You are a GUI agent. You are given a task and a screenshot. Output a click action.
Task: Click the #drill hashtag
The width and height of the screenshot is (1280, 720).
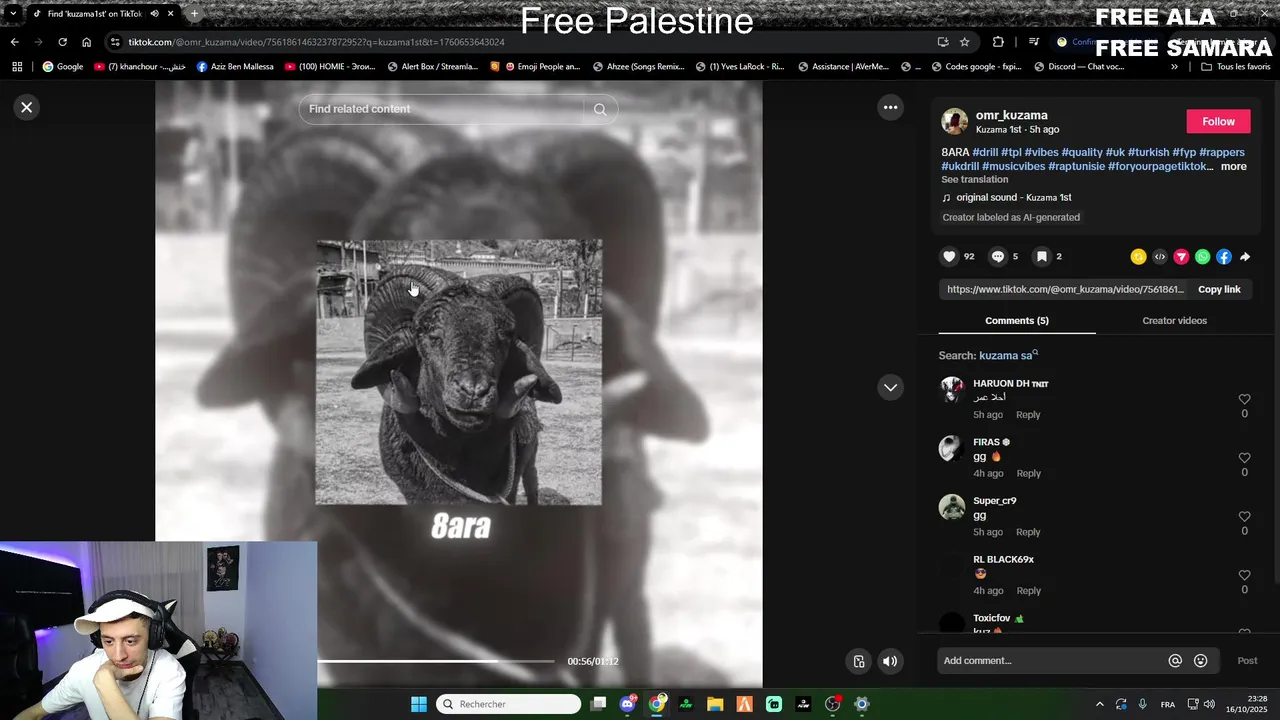tap(985, 153)
